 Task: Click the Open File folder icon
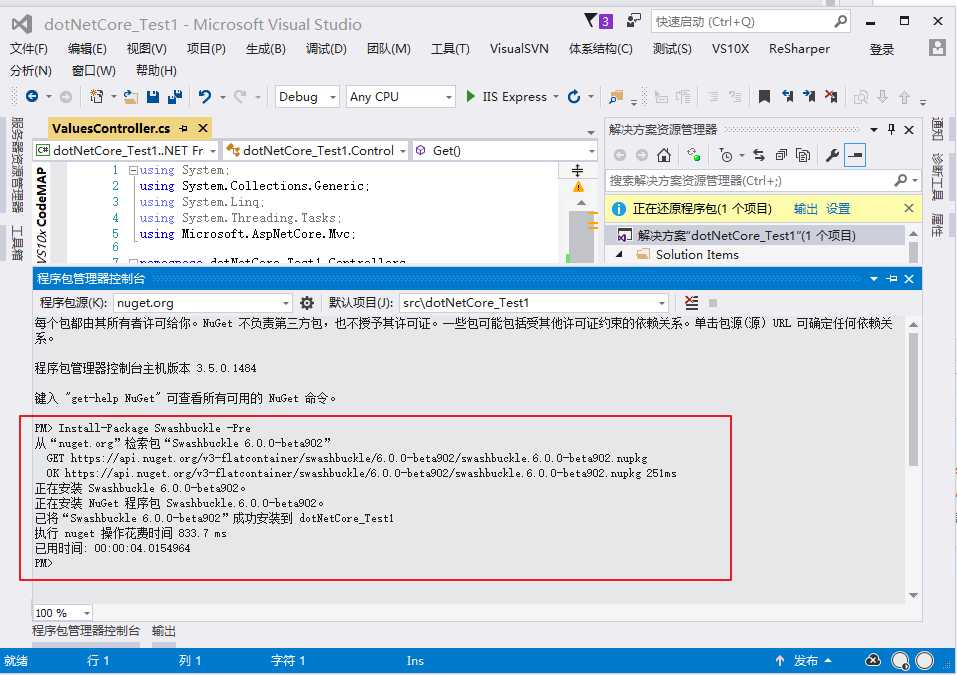[x=131, y=96]
